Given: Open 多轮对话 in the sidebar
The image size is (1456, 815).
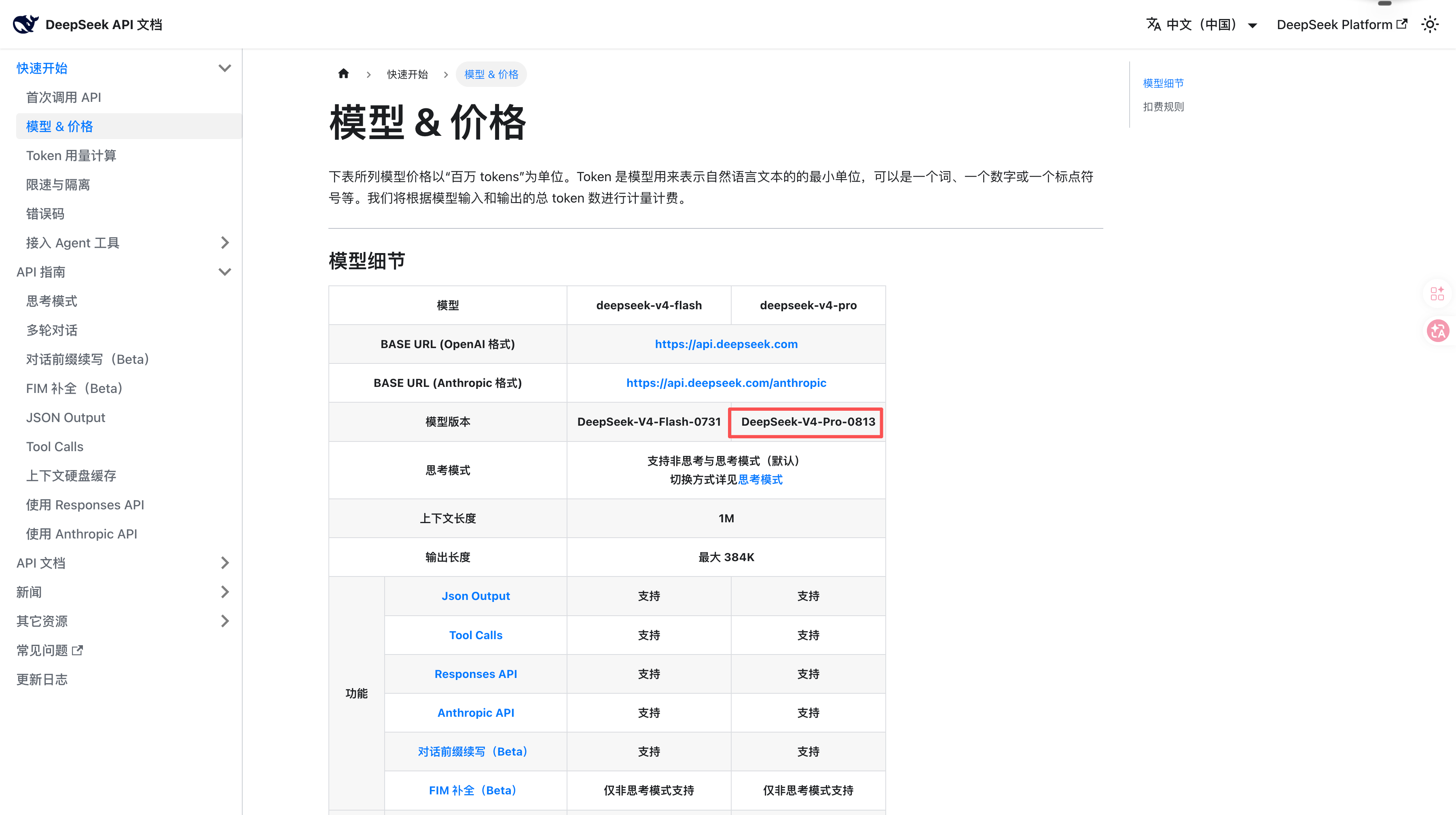Looking at the screenshot, I should coord(52,330).
